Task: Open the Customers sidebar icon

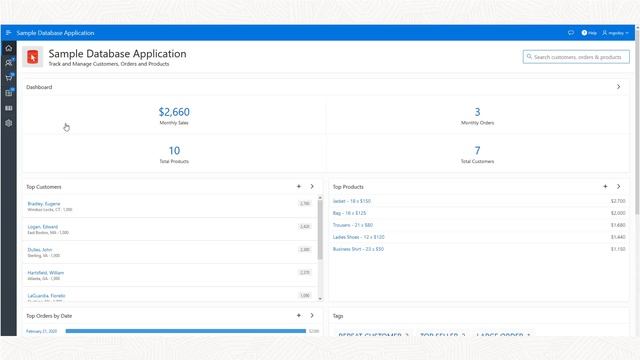Action: [9, 62]
